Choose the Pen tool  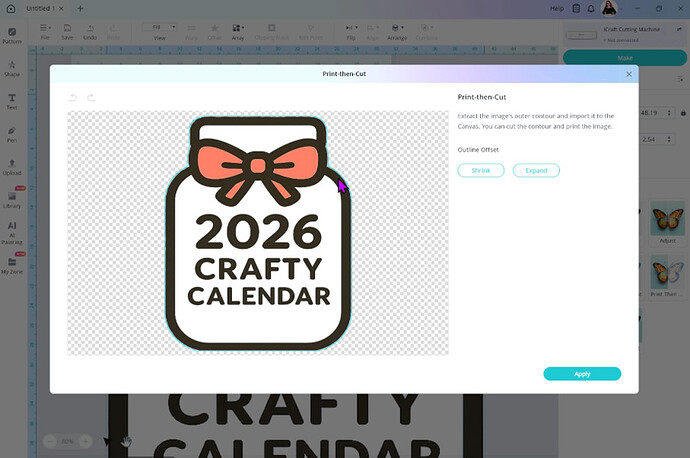click(x=12, y=134)
